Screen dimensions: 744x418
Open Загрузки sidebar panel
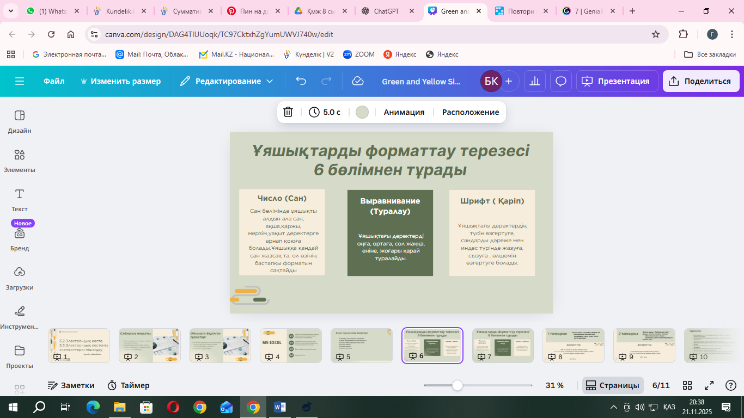click(x=19, y=279)
